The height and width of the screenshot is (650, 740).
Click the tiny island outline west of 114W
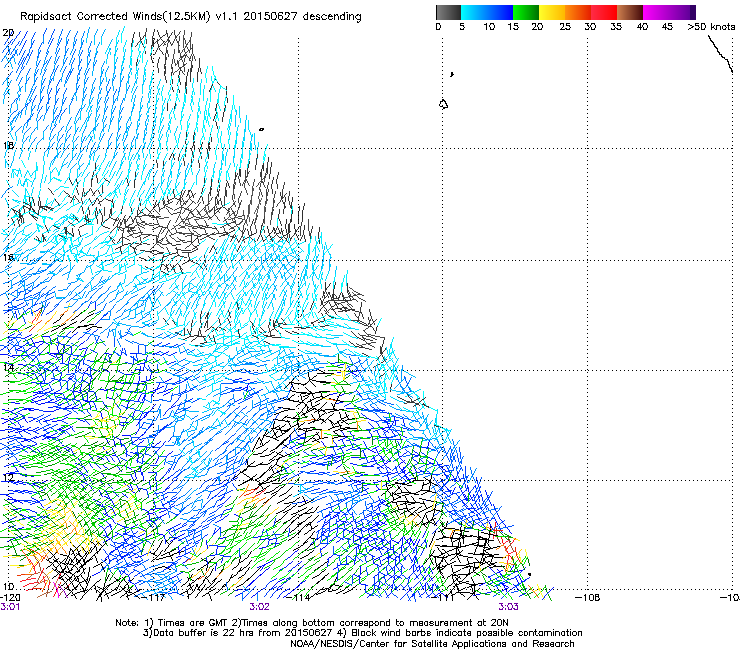(x=261, y=129)
